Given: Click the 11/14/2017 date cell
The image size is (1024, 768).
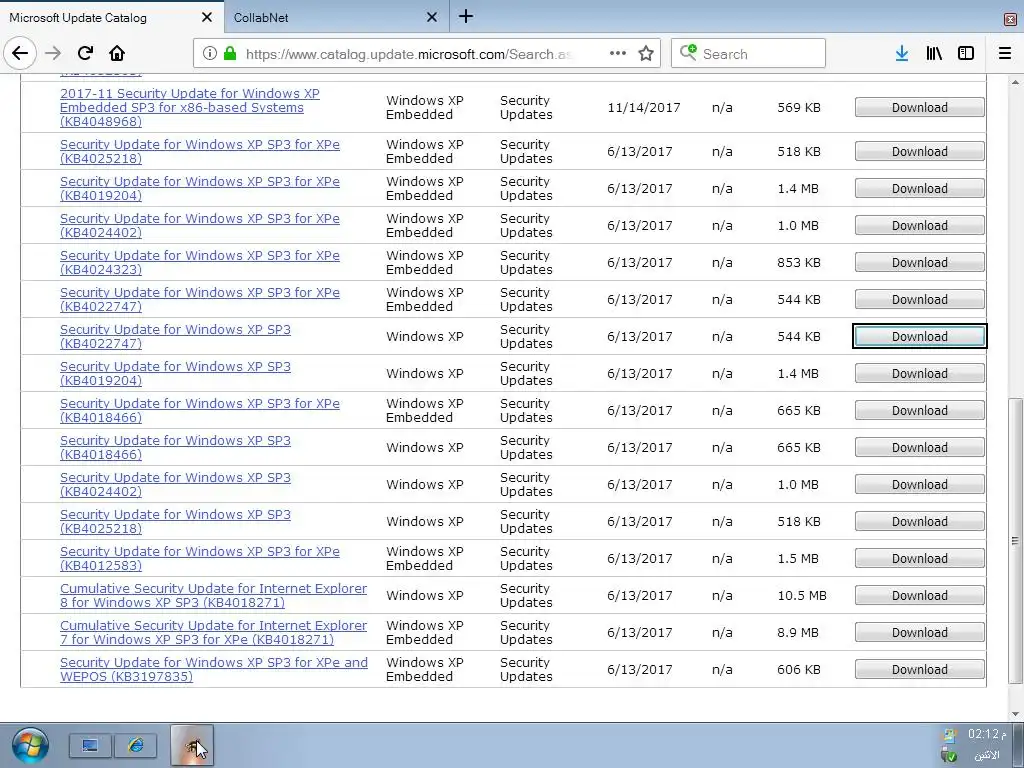Looking at the screenshot, I should (x=643, y=107).
